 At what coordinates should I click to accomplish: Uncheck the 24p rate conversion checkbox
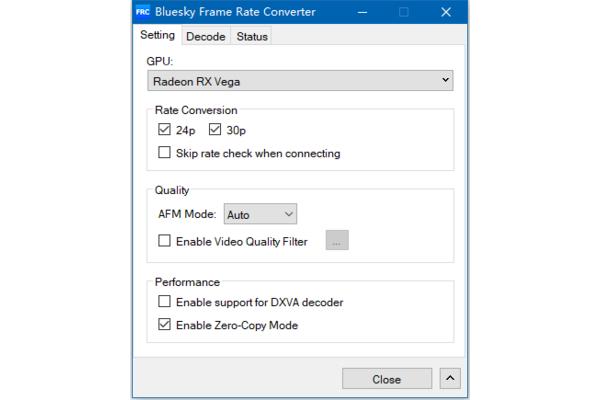[x=165, y=129]
